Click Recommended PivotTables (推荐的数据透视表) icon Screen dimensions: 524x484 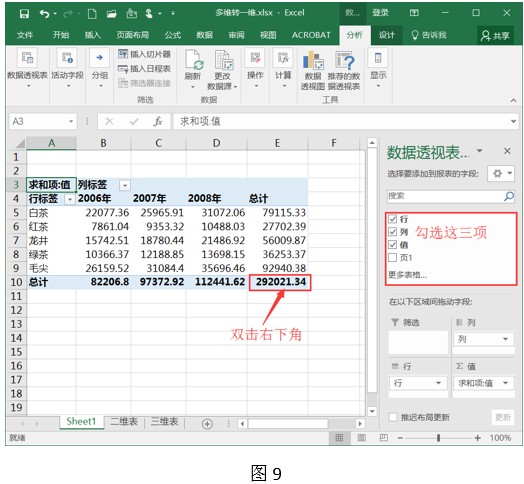(344, 60)
